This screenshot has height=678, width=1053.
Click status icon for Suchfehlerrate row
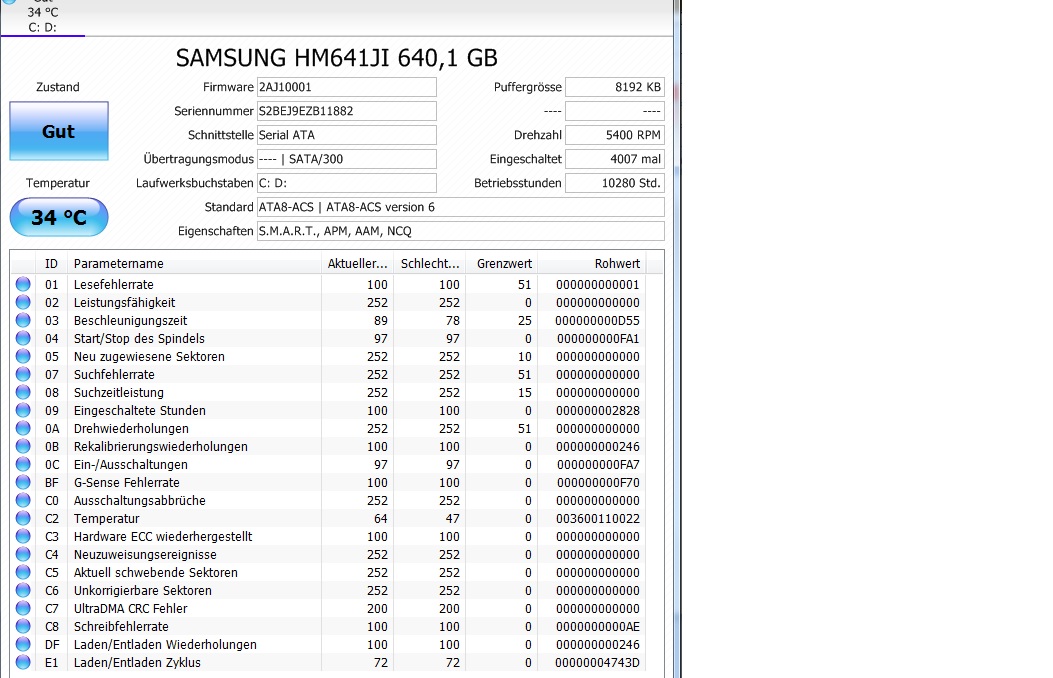(x=24, y=374)
